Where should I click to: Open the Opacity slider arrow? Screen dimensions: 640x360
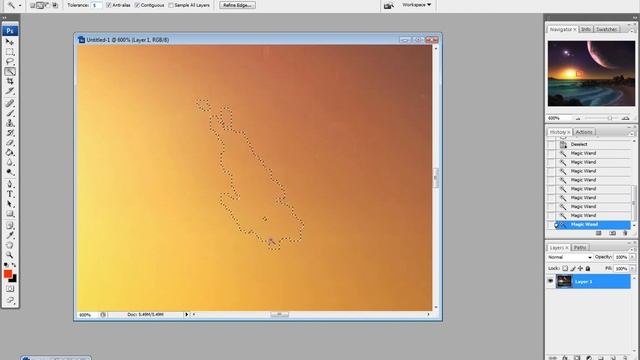pyautogui.click(x=632, y=257)
